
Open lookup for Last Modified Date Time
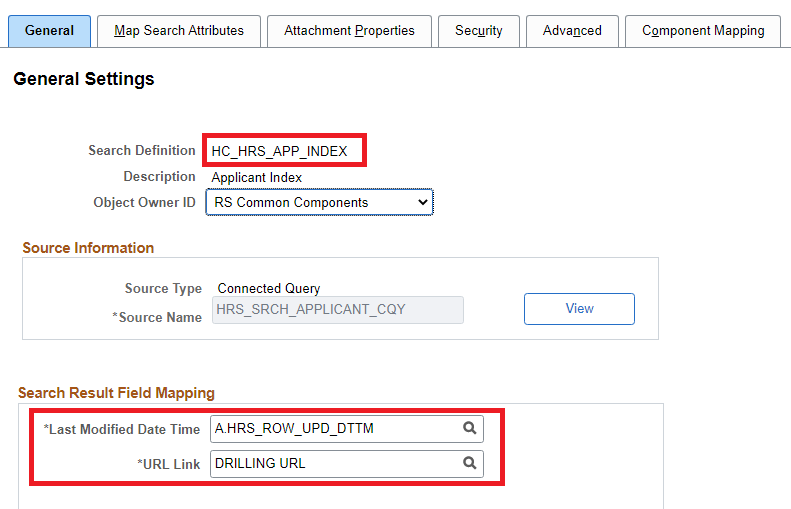click(469, 429)
